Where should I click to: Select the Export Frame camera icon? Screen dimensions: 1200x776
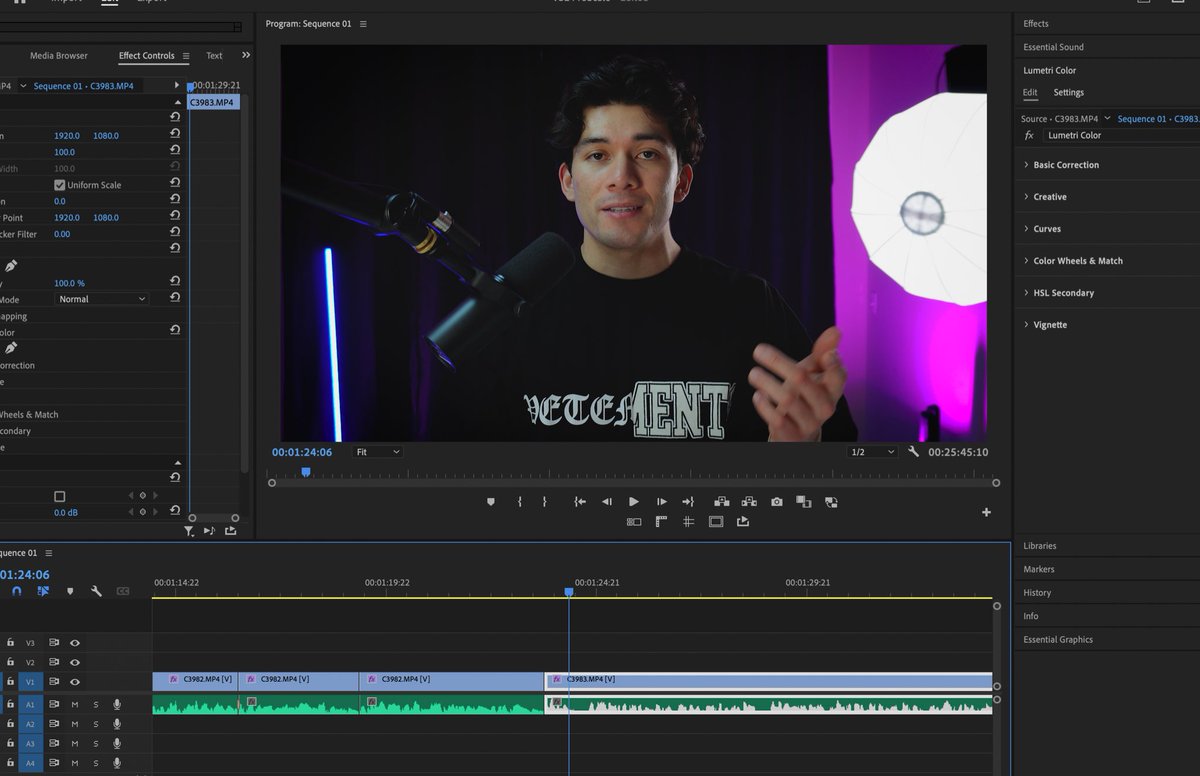coord(776,501)
